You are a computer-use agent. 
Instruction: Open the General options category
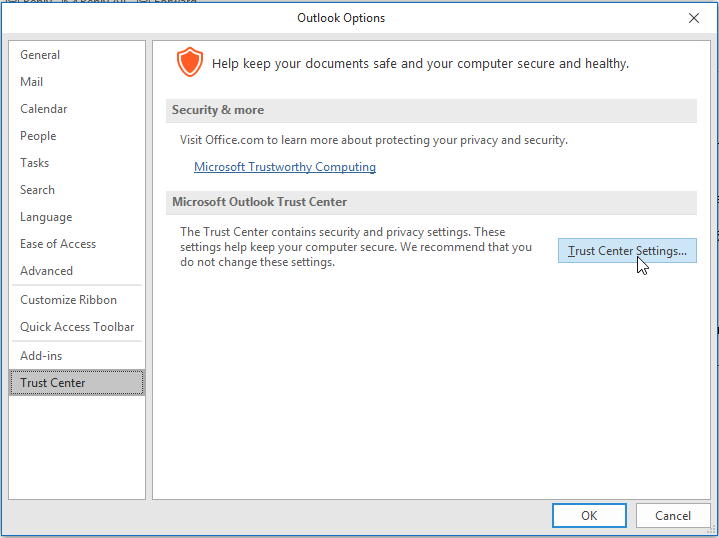pos(40,55)
